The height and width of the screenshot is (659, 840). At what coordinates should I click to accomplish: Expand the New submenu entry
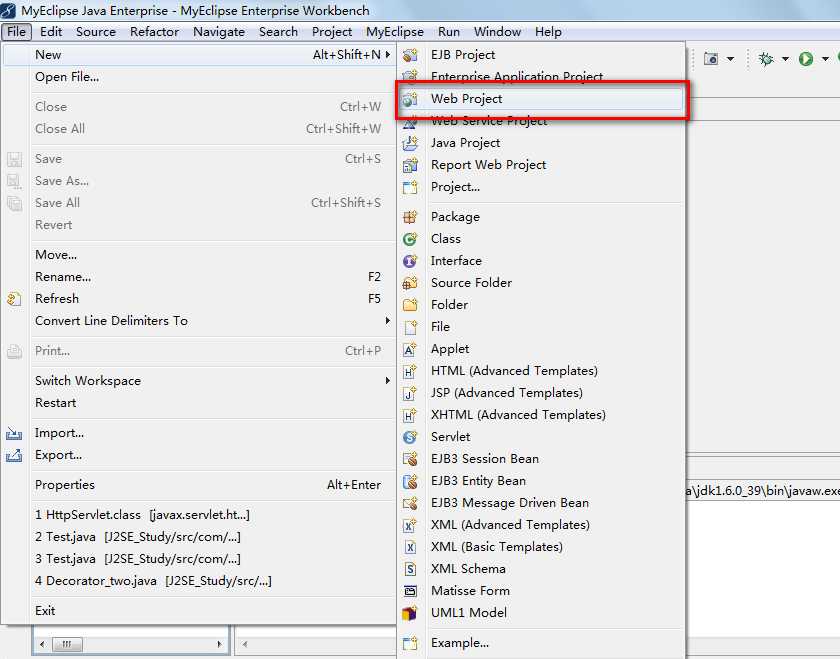point(198,55)
